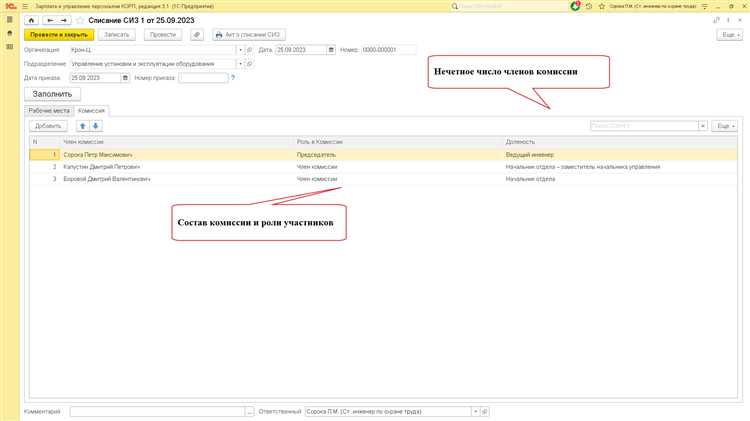The width and height of the screenshot is (750, 421).
Task: Expand the Подразделение dropdown list
Action: point(240,63)
